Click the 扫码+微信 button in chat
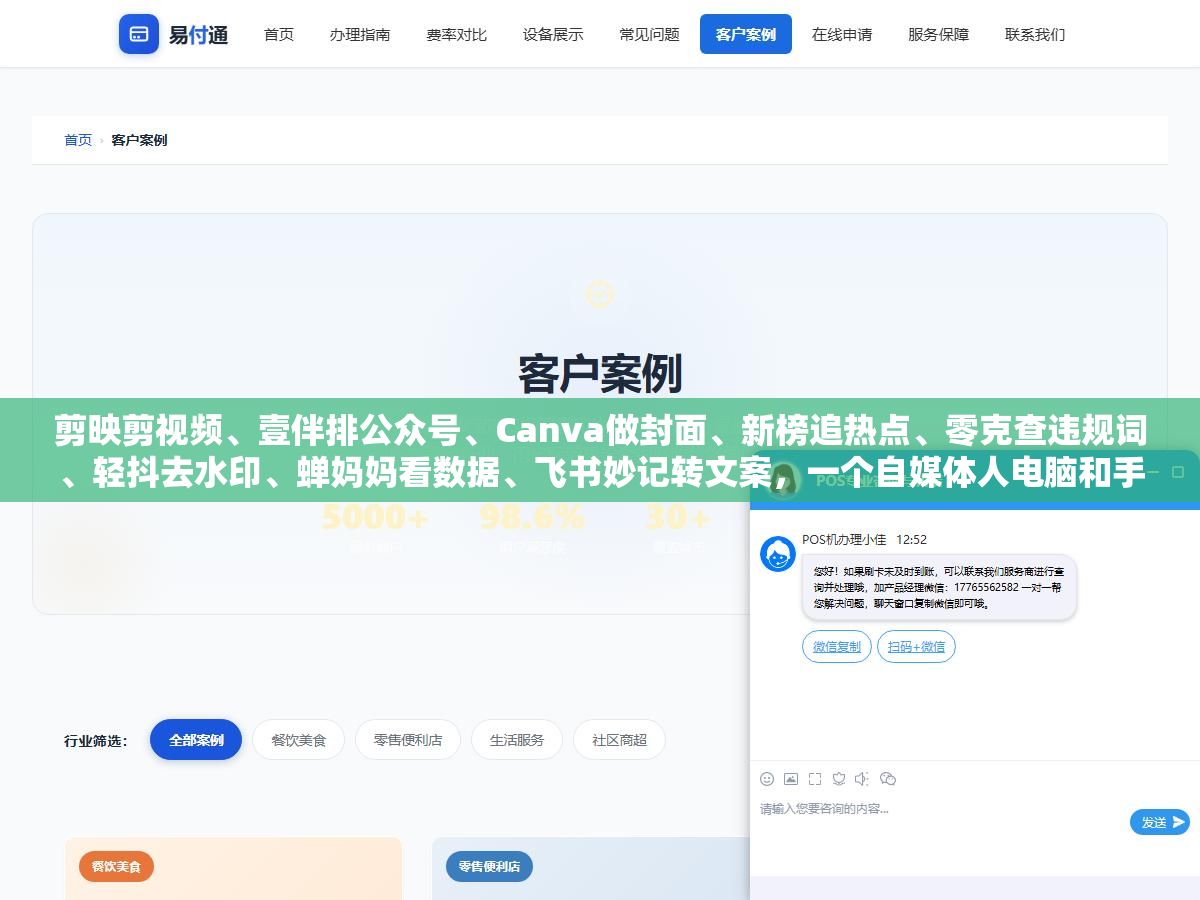This screenshot has height=900, width=1200. tap(916, 646)
